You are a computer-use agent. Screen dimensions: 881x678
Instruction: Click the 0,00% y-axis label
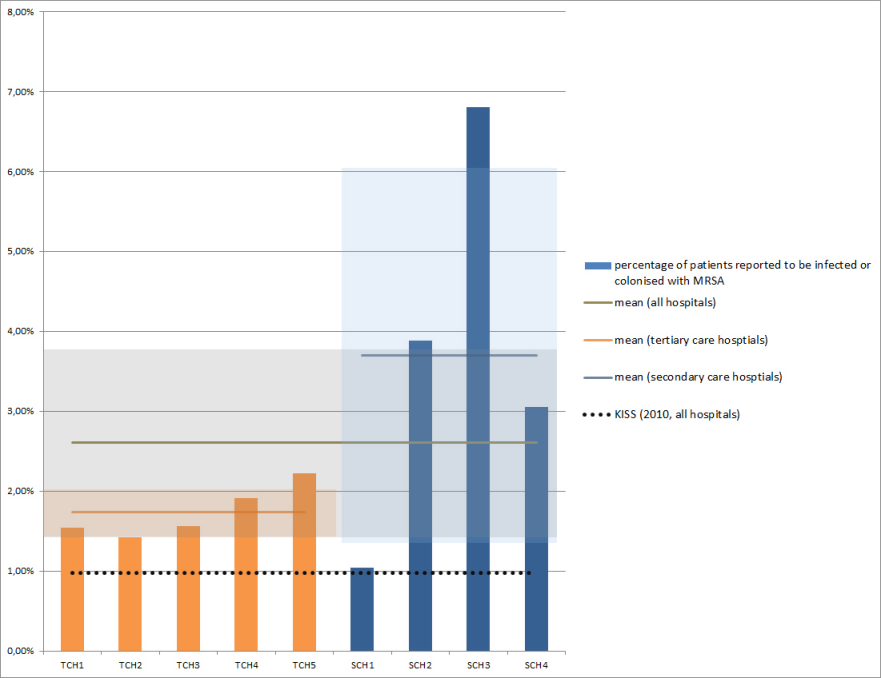(x=19, y=651)
